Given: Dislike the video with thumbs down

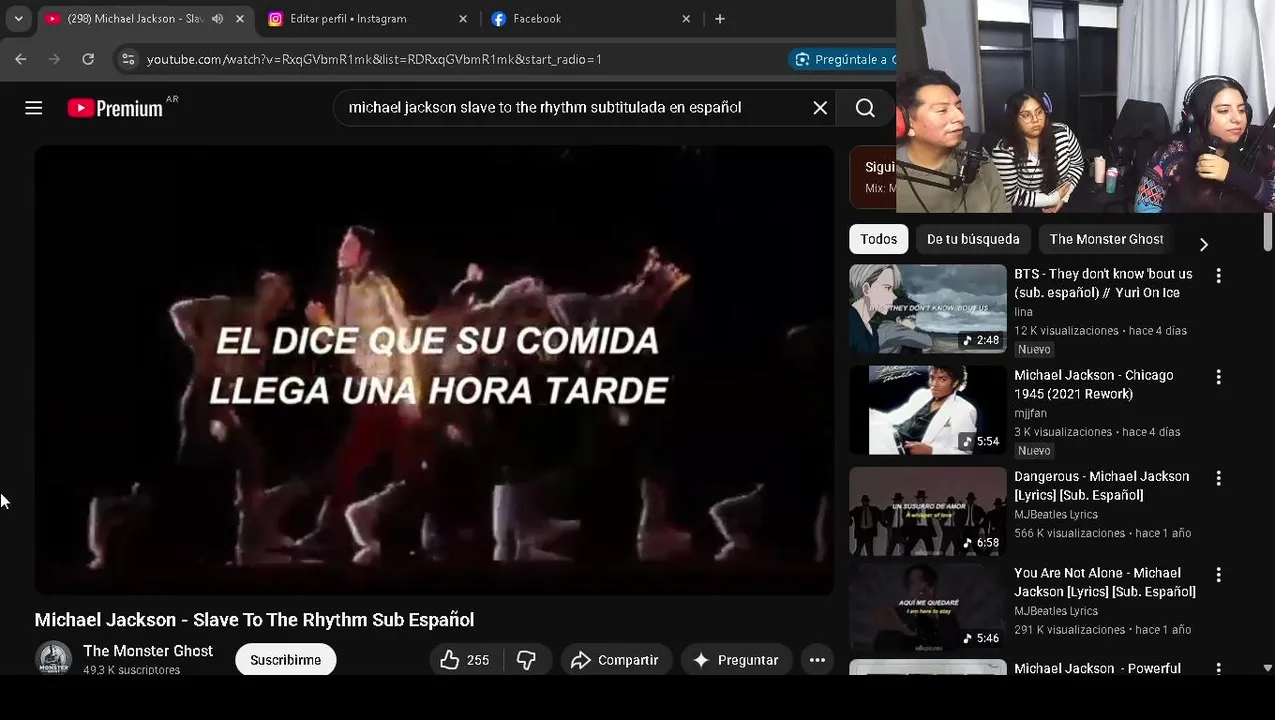Looking at the screenshot, I should 526,660.
